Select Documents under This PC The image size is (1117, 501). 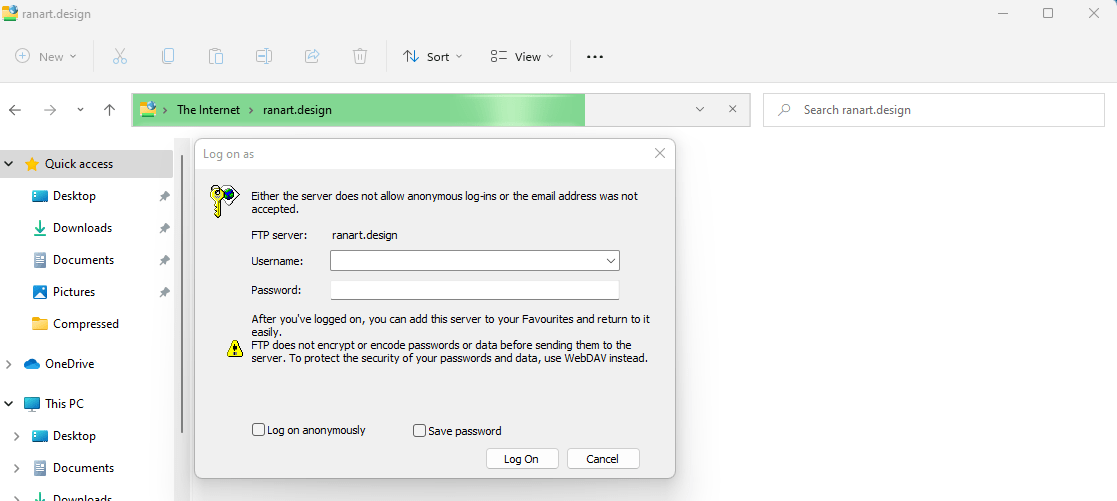pyautogui.click(x=83, y=468)
